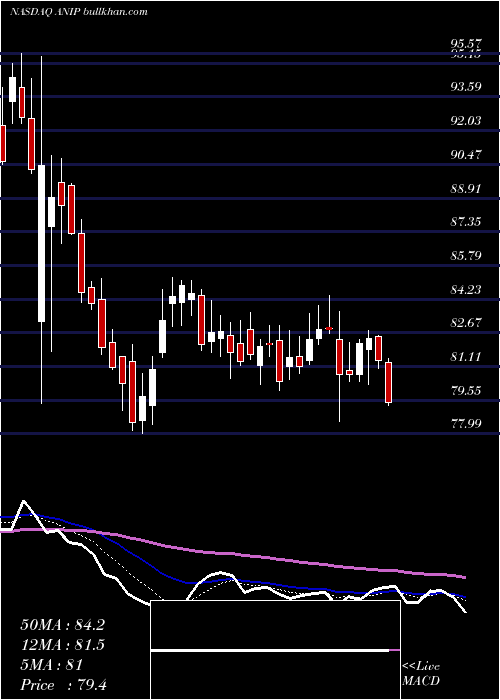Click the 5MA : 81 readout
This screenshot has width=500, height=700.
(x=52, y=665)
